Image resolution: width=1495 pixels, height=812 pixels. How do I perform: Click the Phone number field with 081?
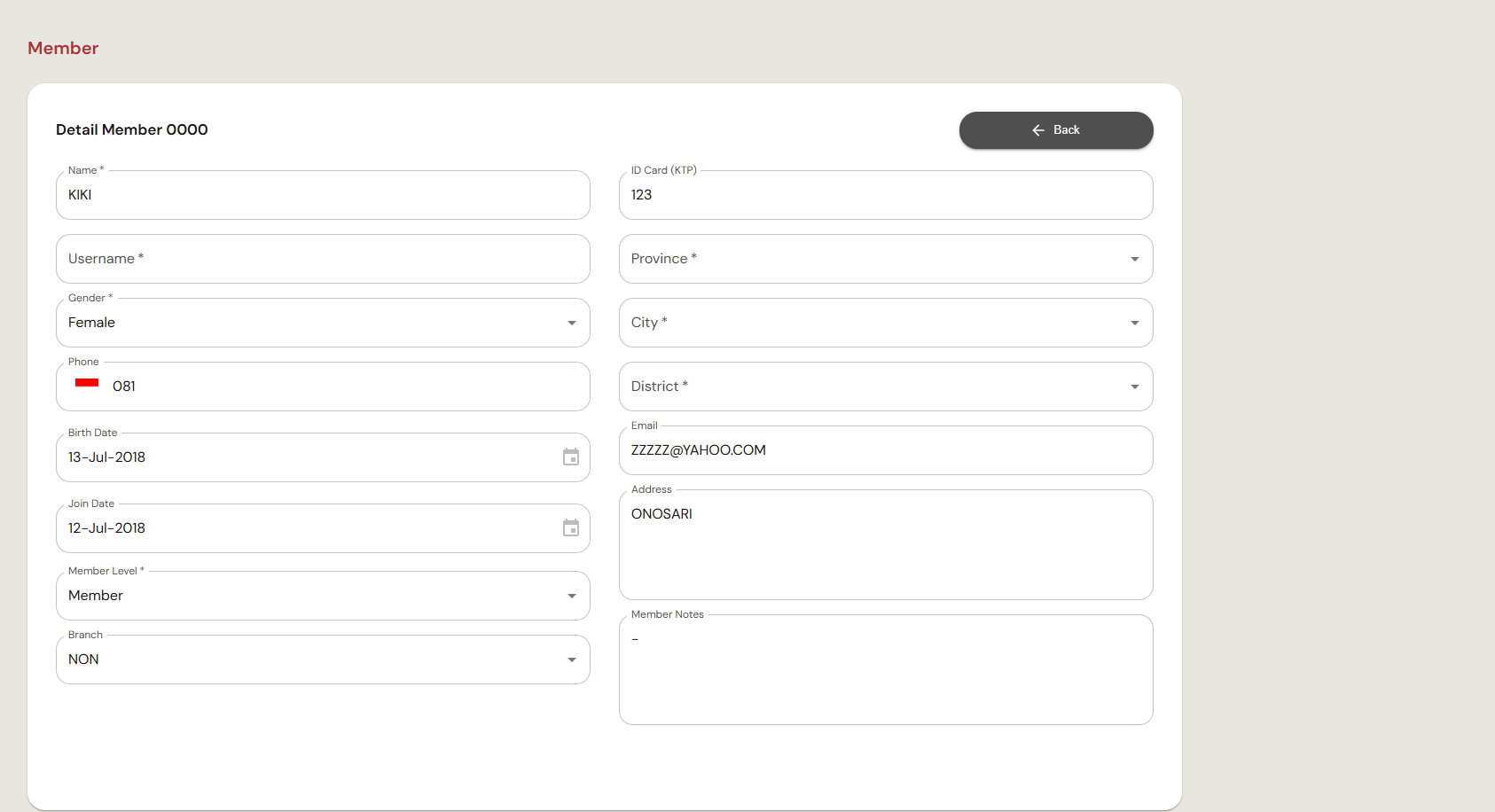pos(323,386)
